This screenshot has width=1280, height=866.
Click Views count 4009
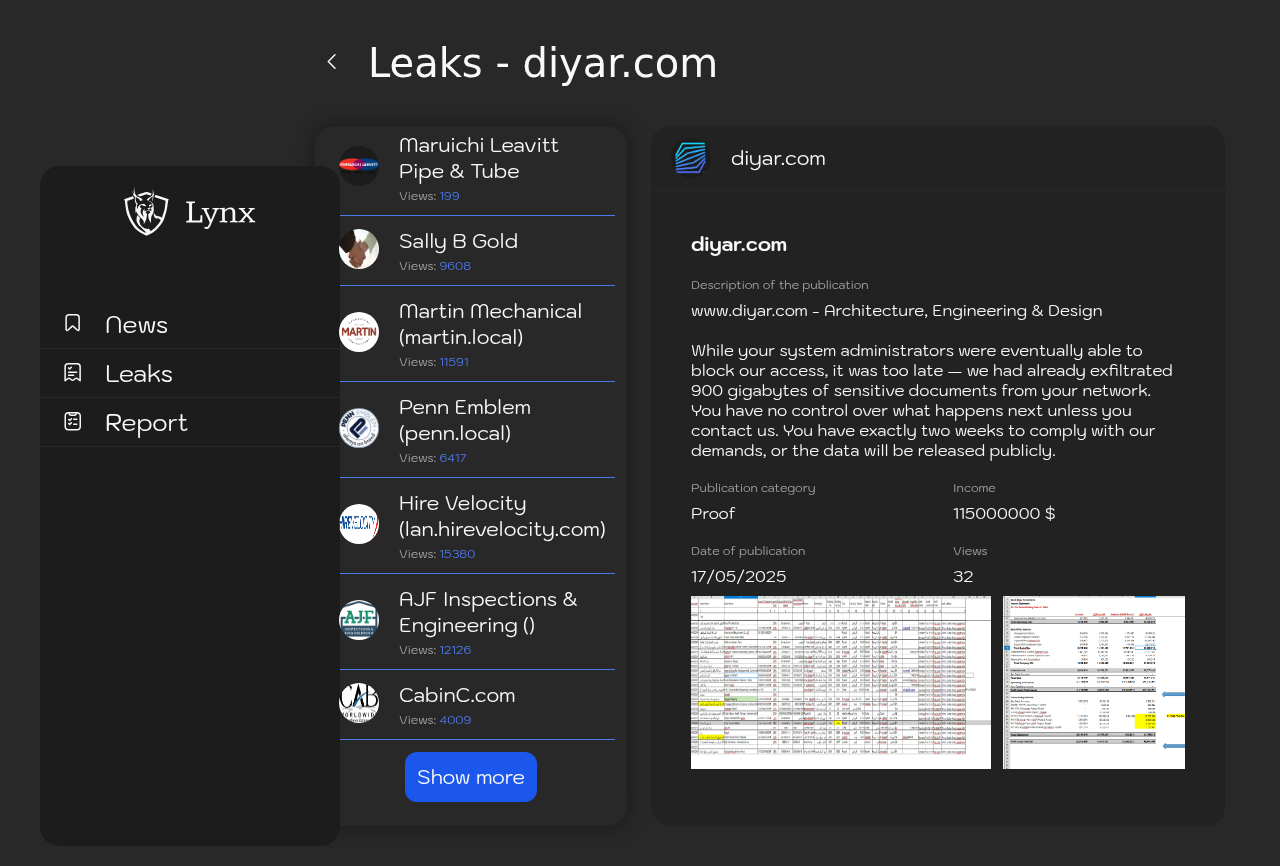455,720
